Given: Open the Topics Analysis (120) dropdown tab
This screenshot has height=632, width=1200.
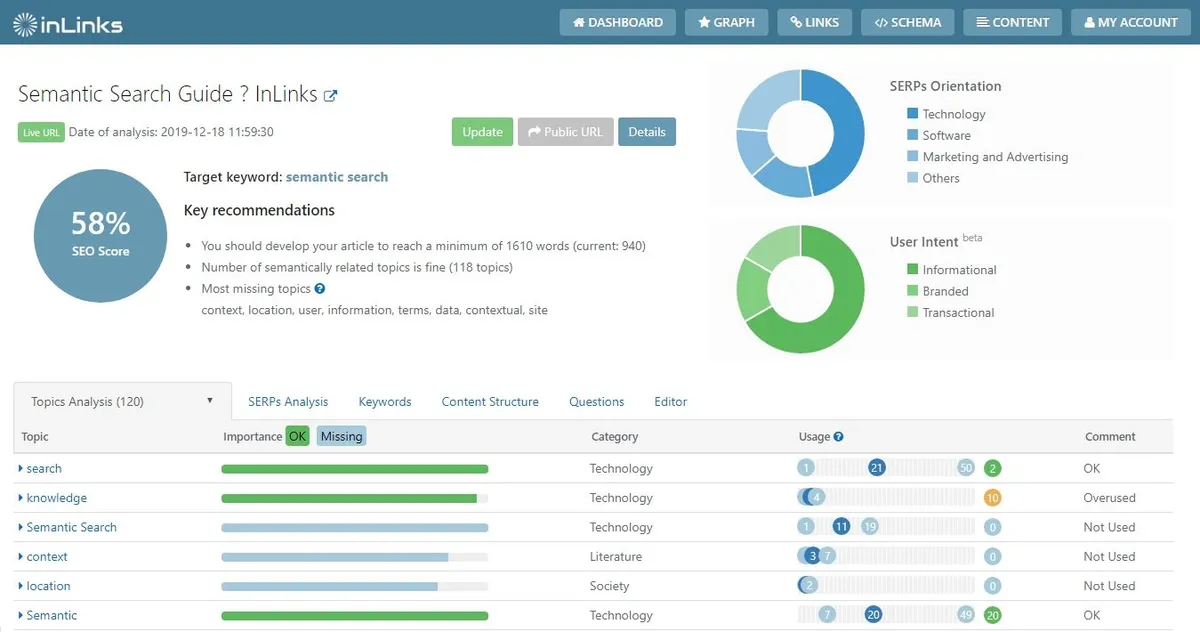Looking at the screenshot, I should pos(123,401).
